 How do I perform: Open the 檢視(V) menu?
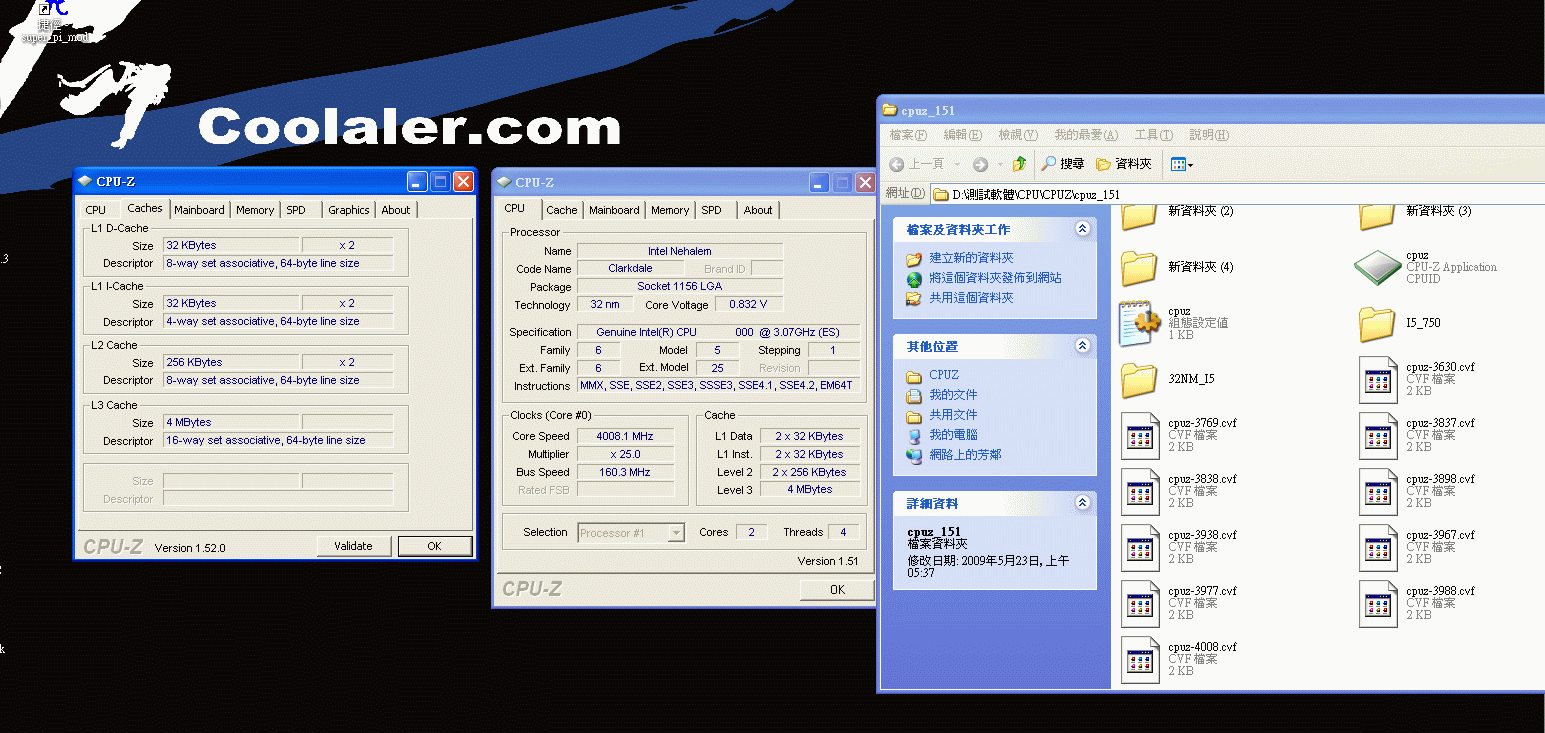click(x=1018, y=135)
